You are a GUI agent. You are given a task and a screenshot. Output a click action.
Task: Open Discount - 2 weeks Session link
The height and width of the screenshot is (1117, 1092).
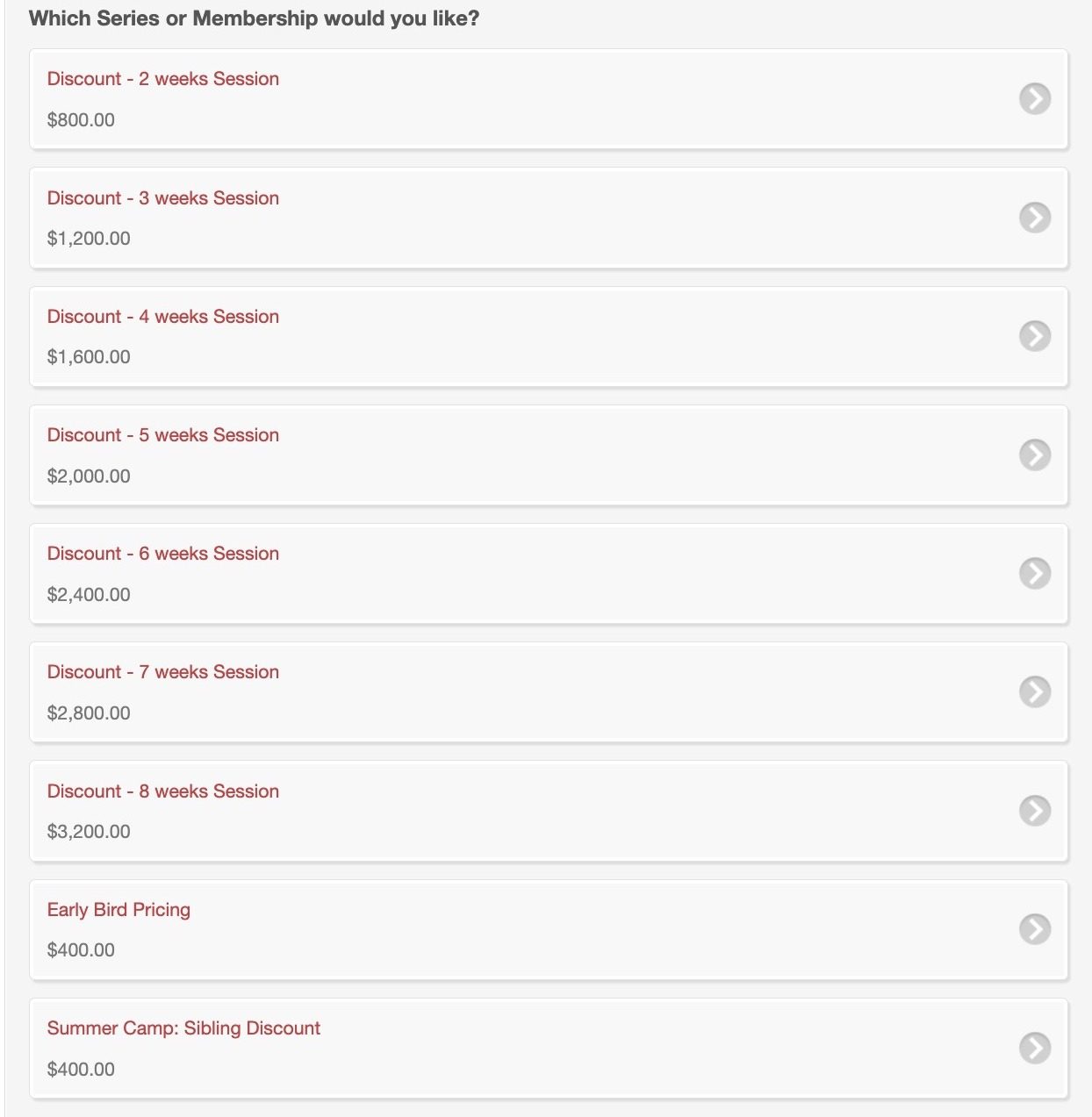click(x=163, y=79)
